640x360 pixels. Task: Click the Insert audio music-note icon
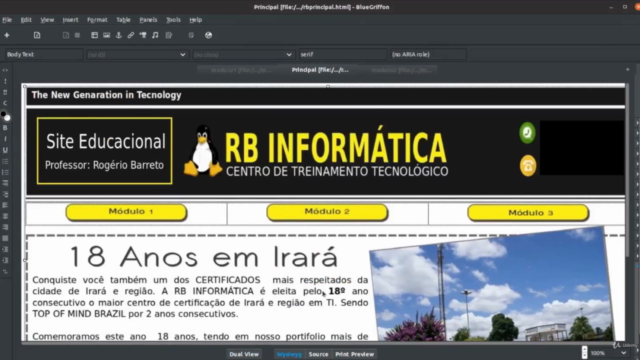pos(155,35)
